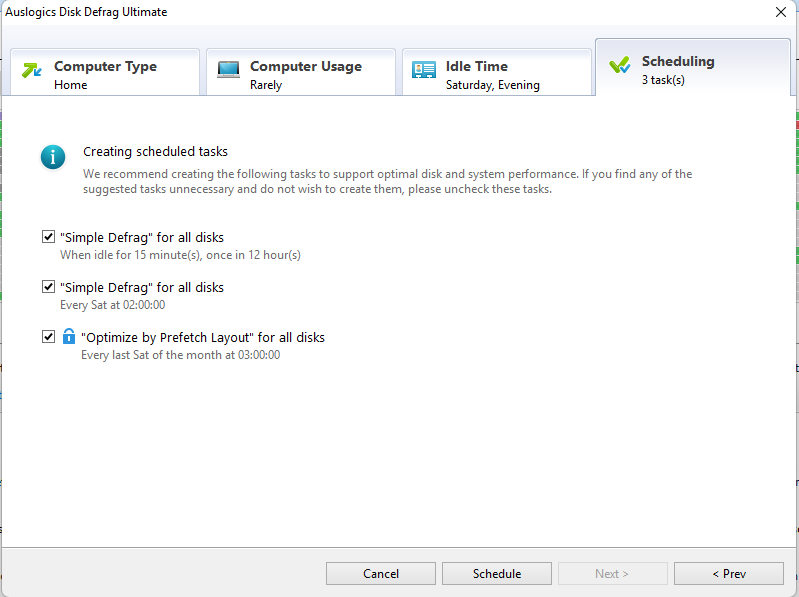Viewport: 799px width, 597px height.
Task: Click the 'Home' computer type value
Action: [x=70, y=85]
